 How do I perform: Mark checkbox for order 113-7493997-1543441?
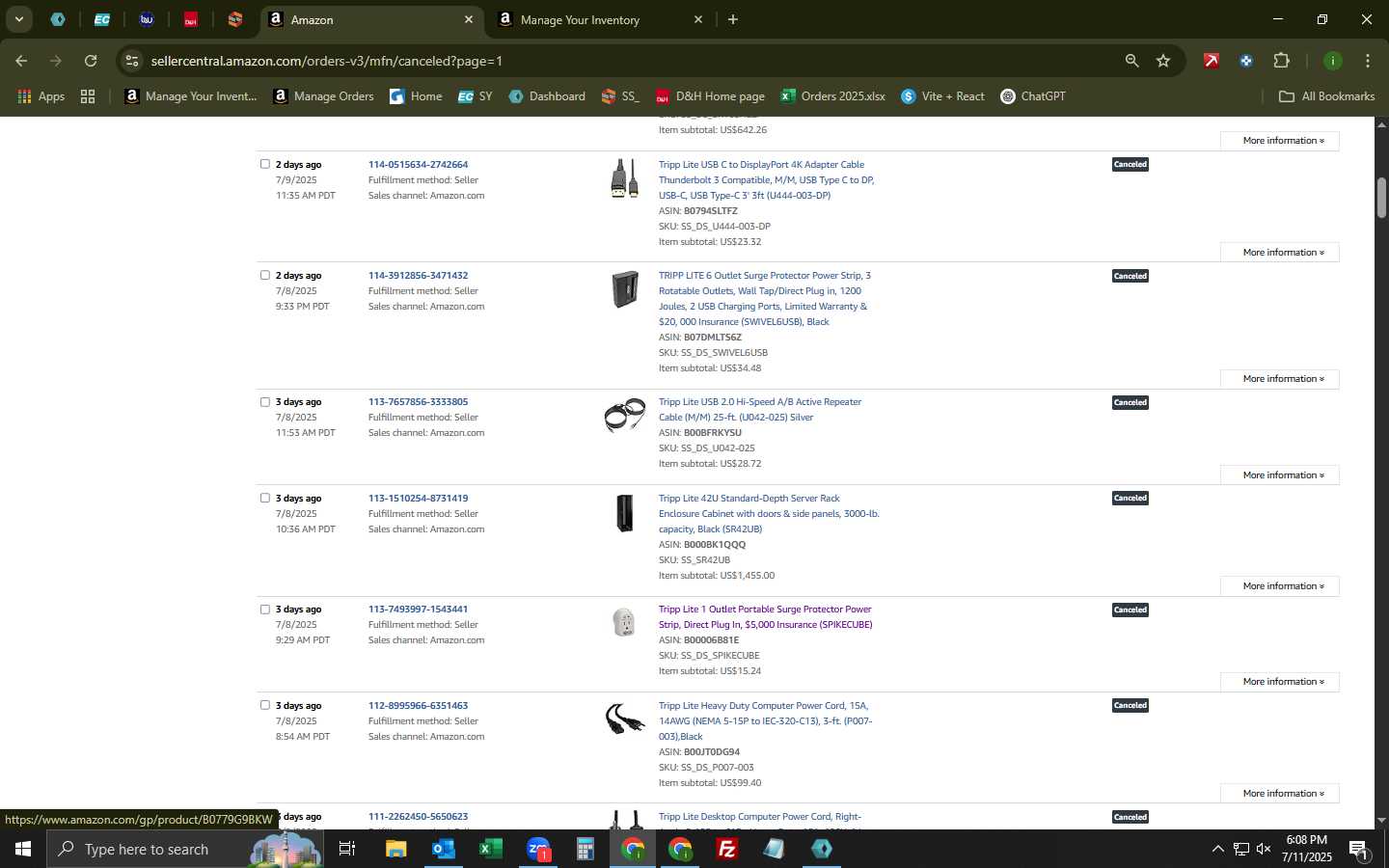click(265, 609)
